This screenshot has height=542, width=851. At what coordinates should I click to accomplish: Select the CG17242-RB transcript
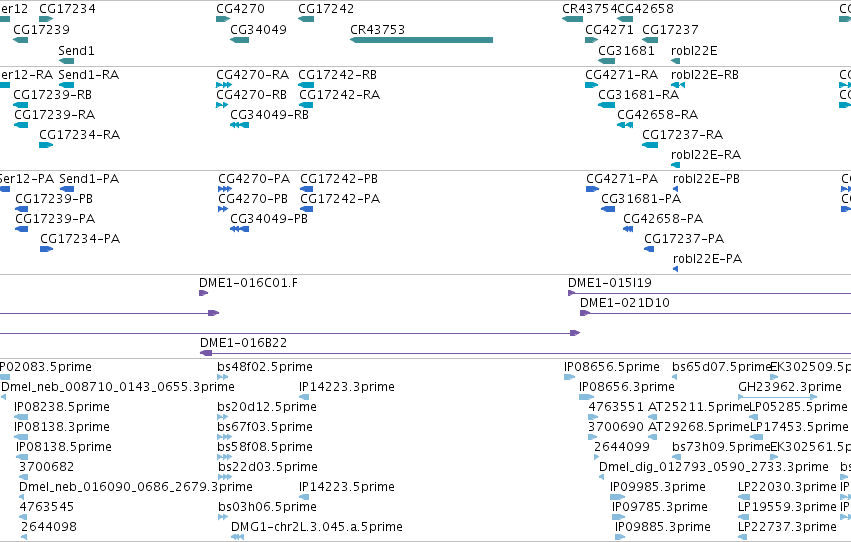click(337, 74)
